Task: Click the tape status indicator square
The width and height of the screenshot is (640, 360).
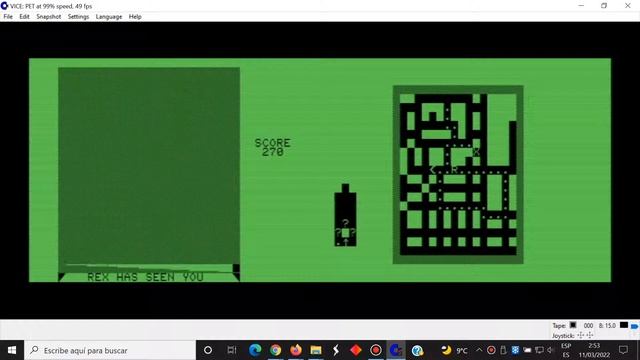Action: (573, 325)
